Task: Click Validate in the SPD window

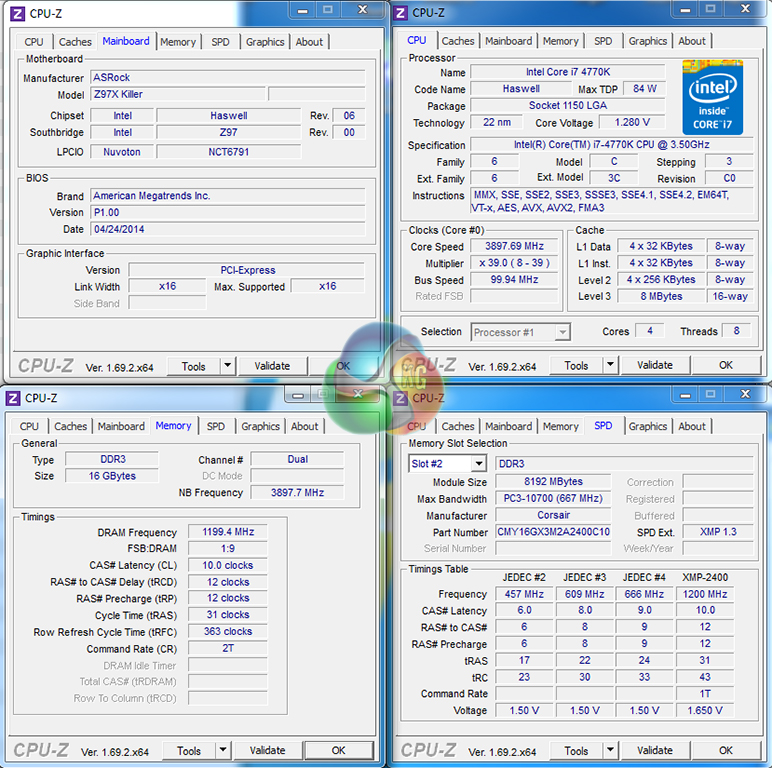Action: click(x=655, y=750)
